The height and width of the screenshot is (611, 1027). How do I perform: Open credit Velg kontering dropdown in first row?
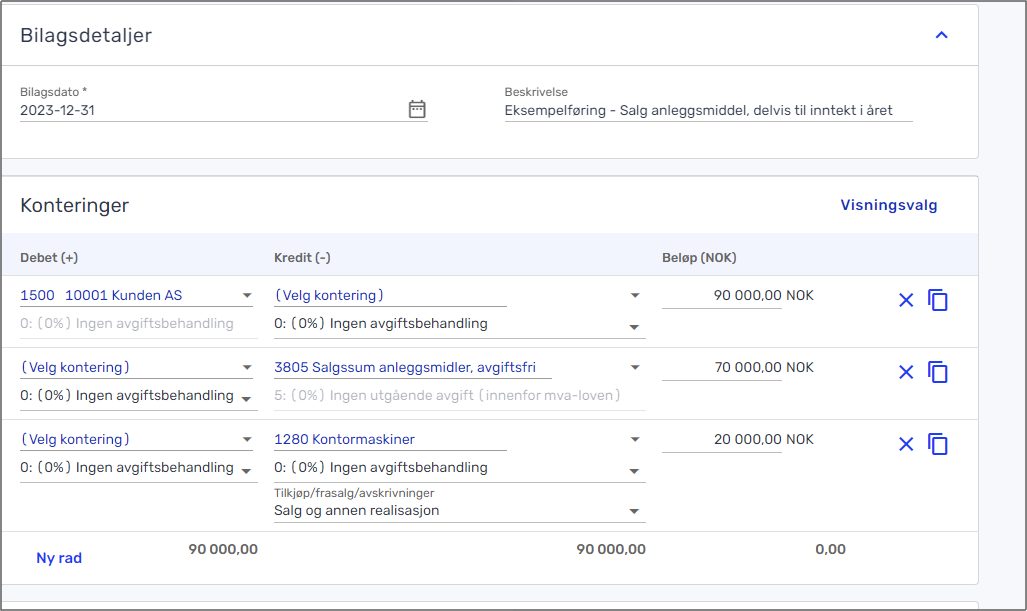point(635,296)
